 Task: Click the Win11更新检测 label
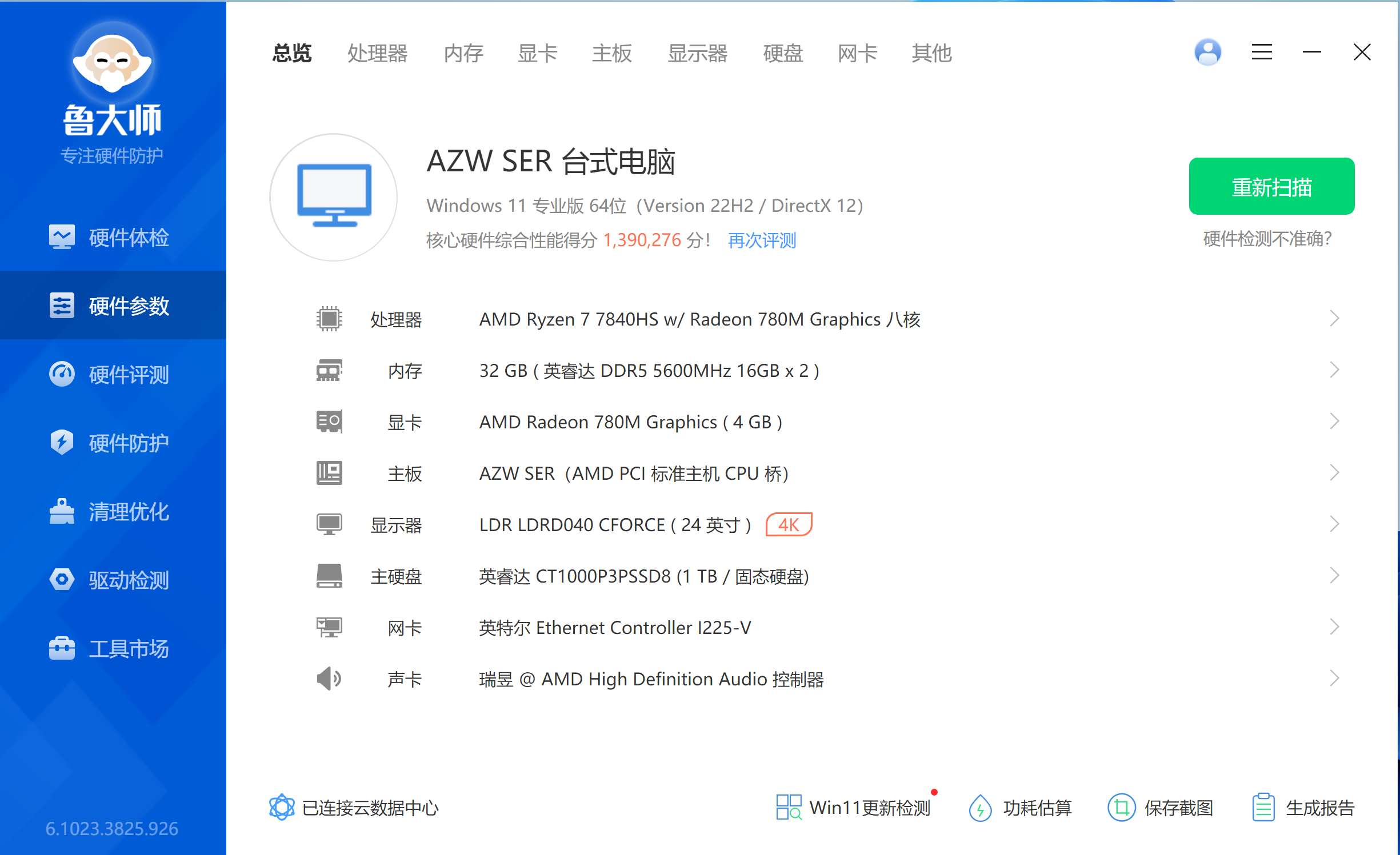[x=870, y=808]
